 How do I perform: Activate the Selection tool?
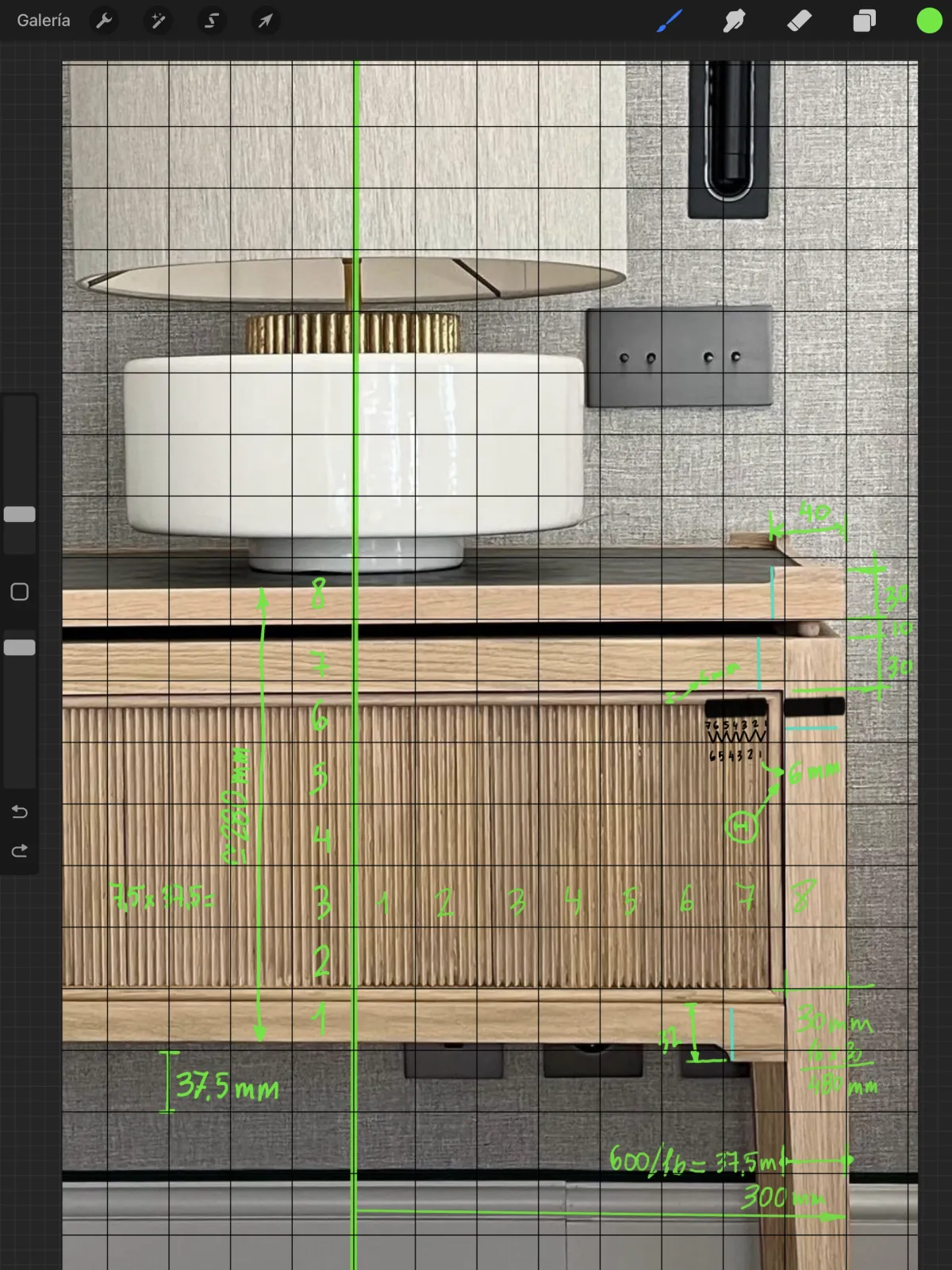click(x=212, y=21)
